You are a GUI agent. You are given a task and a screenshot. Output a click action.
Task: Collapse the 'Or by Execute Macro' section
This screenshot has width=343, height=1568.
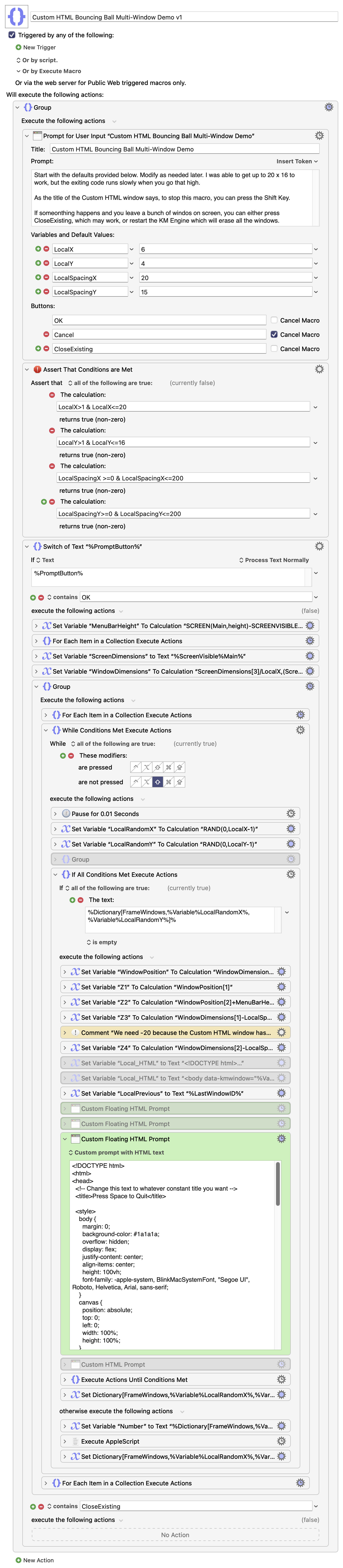(x=18, y=71)
